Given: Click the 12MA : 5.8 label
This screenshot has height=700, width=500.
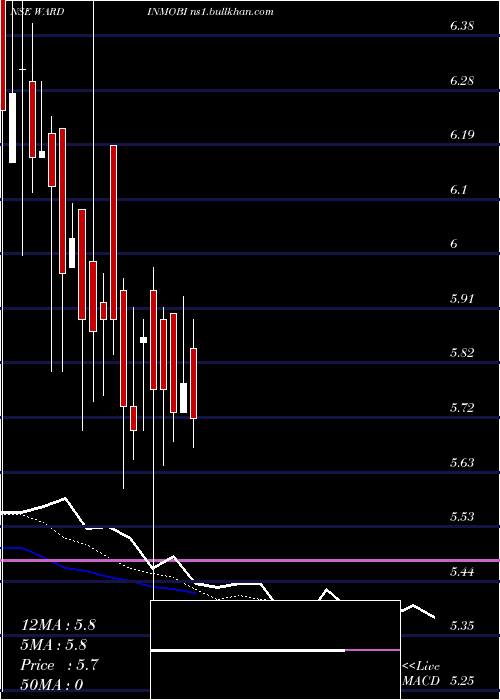Looking at the screenshot, I should tap(58, 625).
